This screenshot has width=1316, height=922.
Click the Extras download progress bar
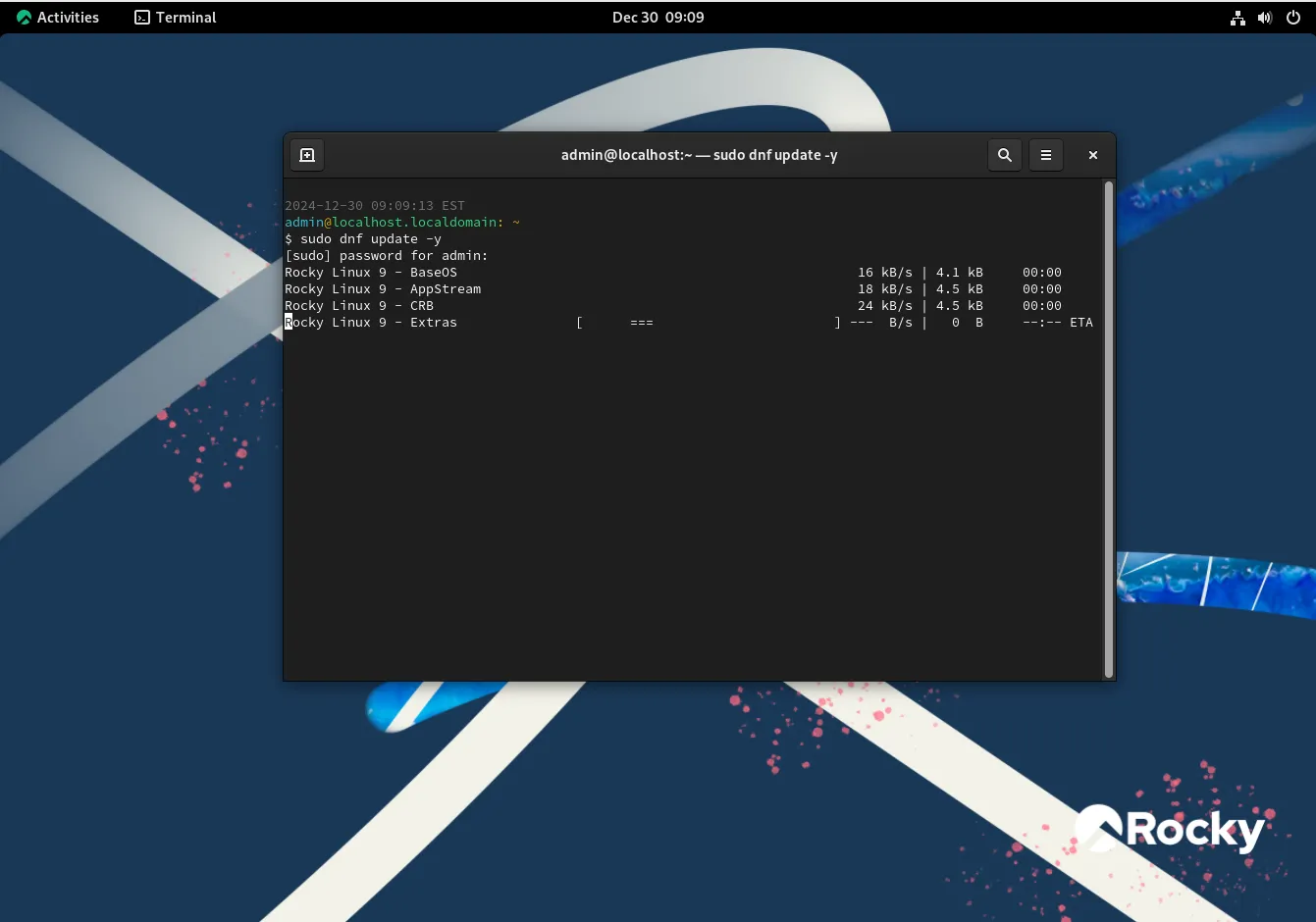(709, 323)
